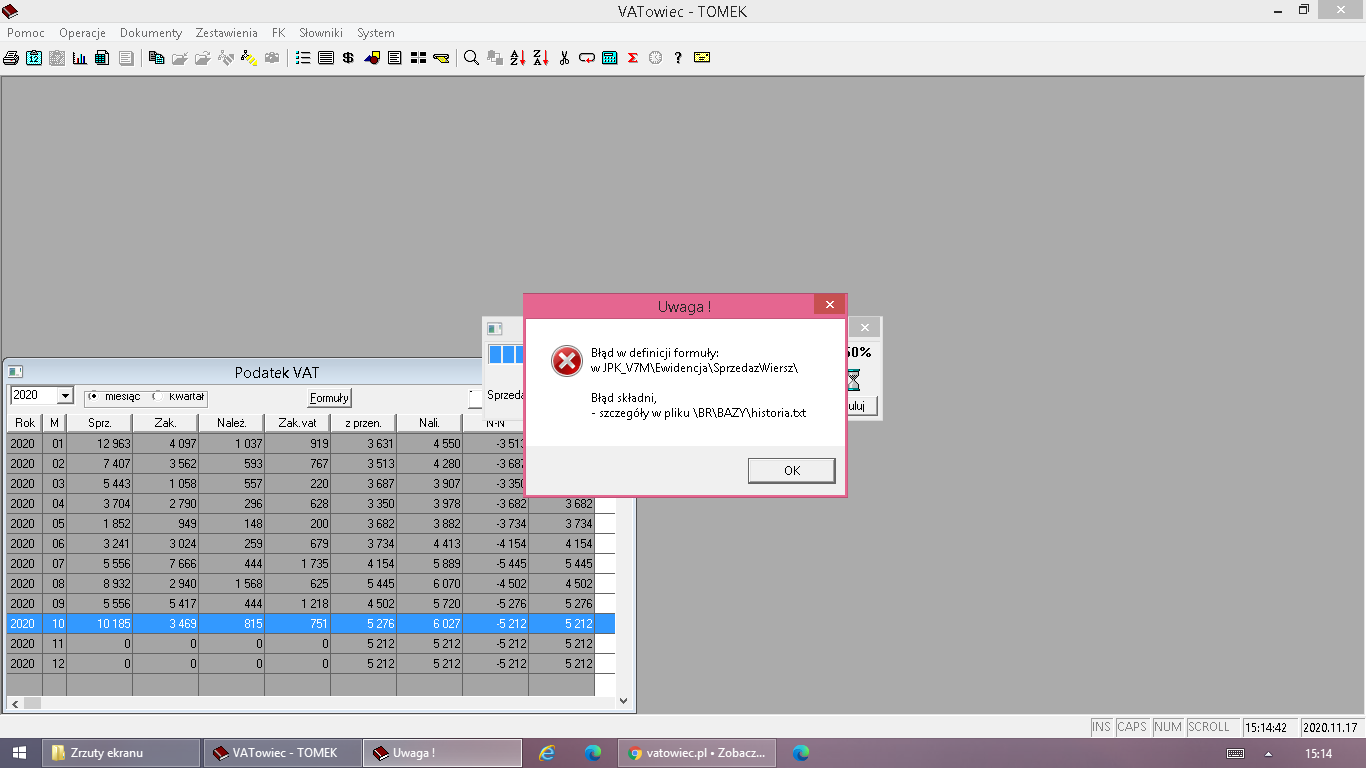The image size is (1366, 768).
Task: Click the bar chart toolbar icon
Action: pyautogui.click(x=80, y=58)
